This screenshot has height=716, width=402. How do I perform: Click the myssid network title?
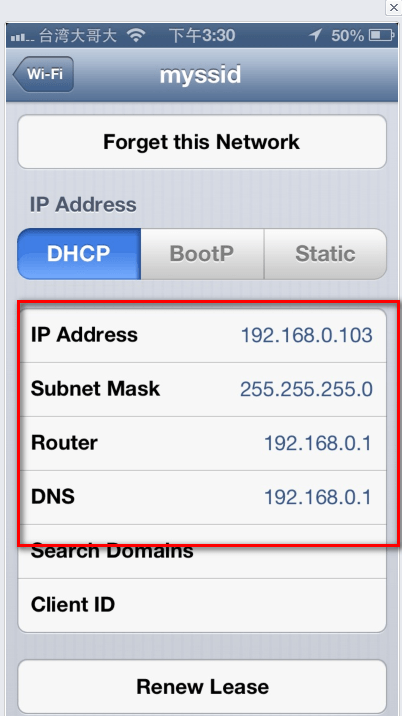pyautogui.click(x=200, y=74)
